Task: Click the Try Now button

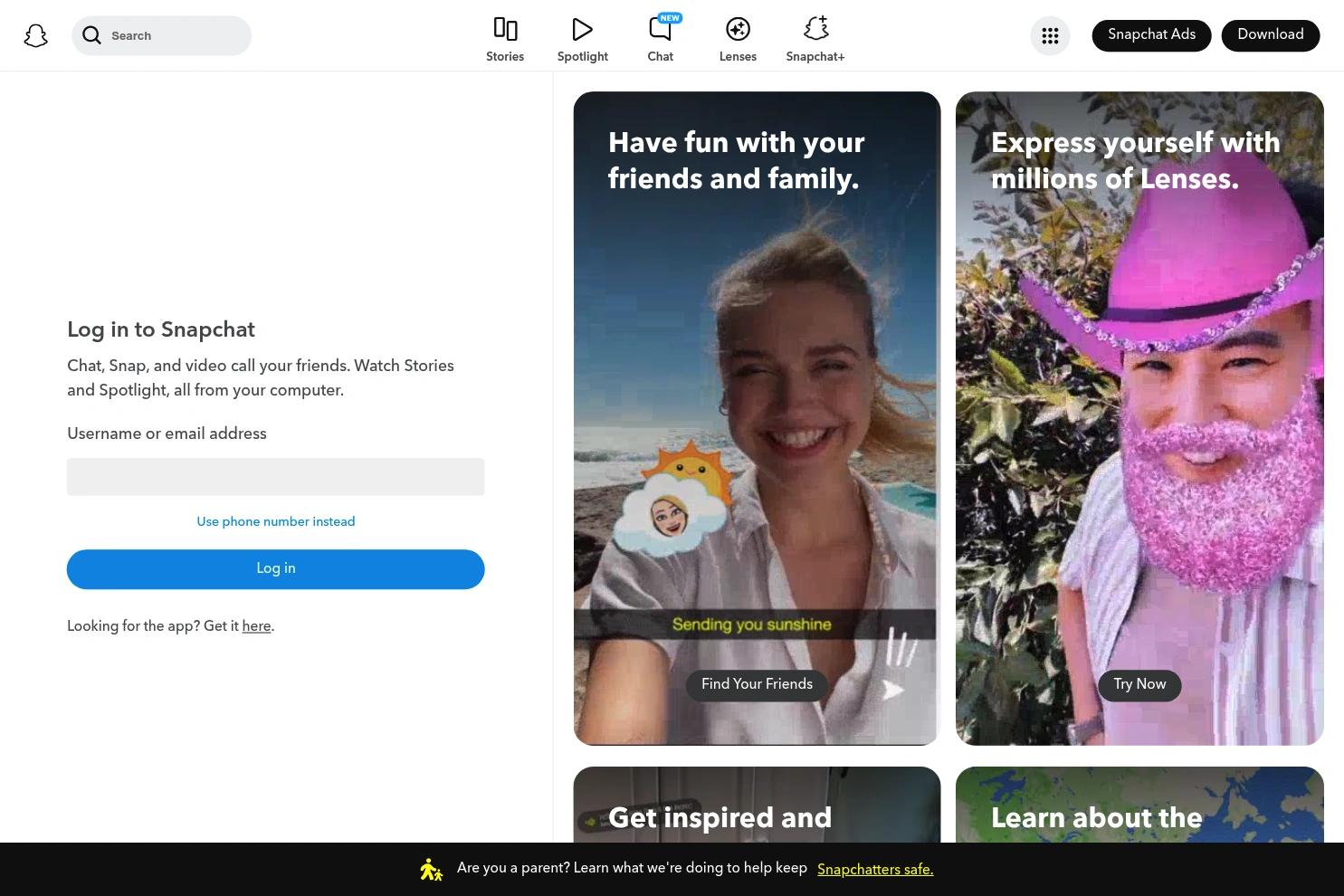Action: tap(1139, 684)
